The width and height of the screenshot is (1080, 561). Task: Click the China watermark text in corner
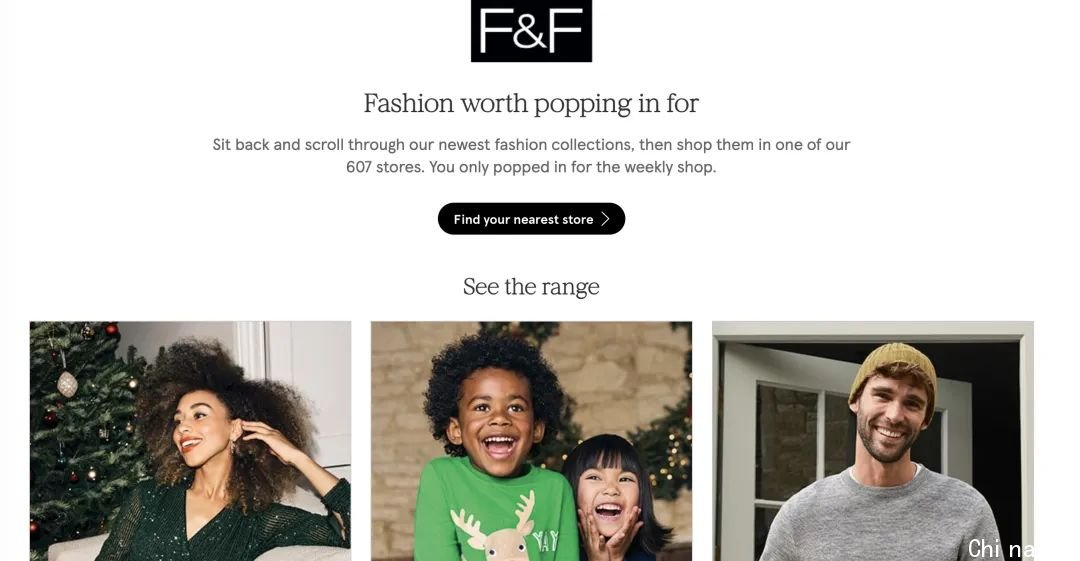tap(1001, 549)
